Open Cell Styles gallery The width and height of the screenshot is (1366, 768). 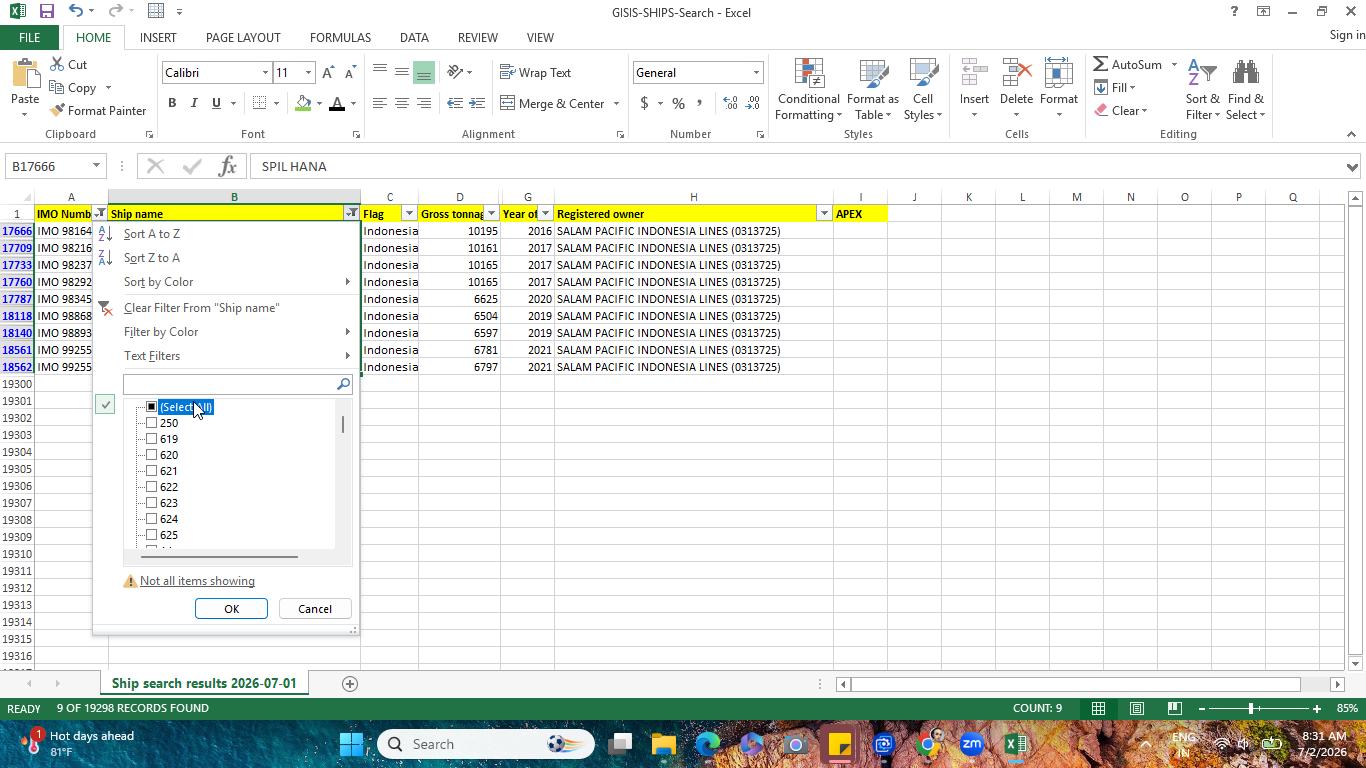tap(923, 88)
